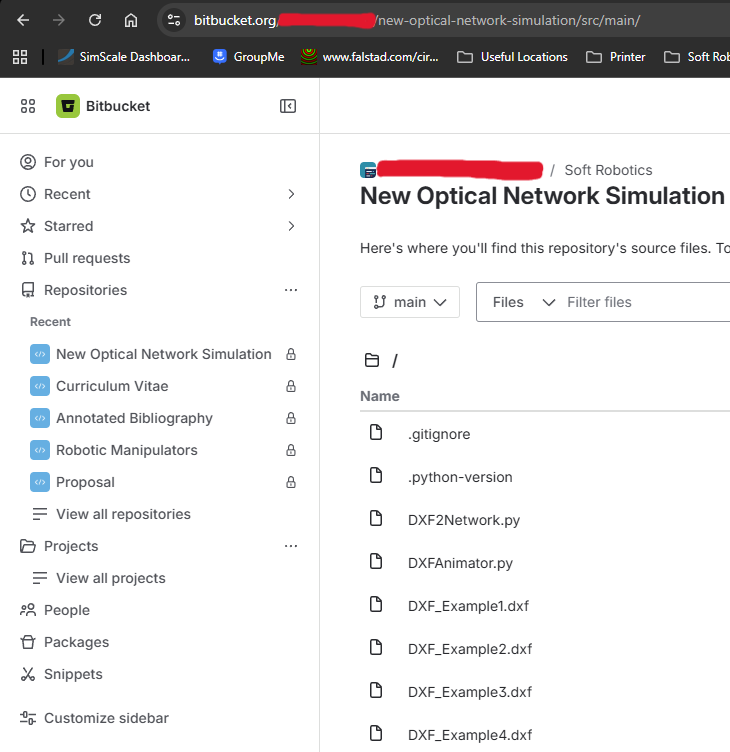Open the Printer bookmark folder
The image size is (730, 752).
(616, 57)
